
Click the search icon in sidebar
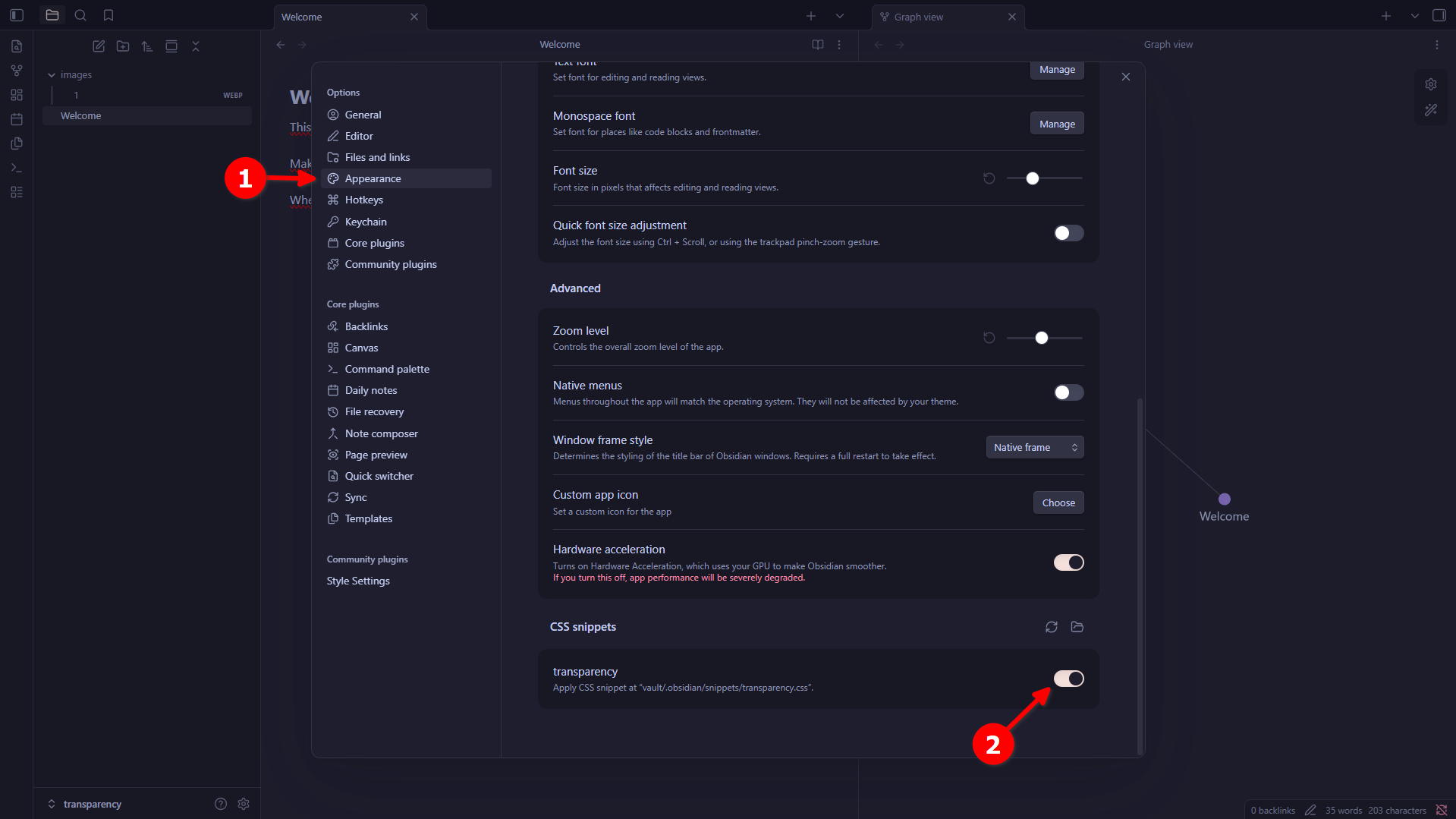pos(80,15)
